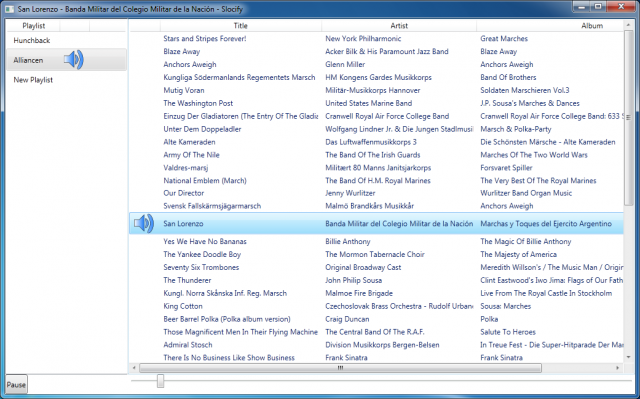Image resolution: width=640 pixels, height=399 pixels.
Task: Click artist 'John Philip Sousa'
Action: tap(353, 280)
